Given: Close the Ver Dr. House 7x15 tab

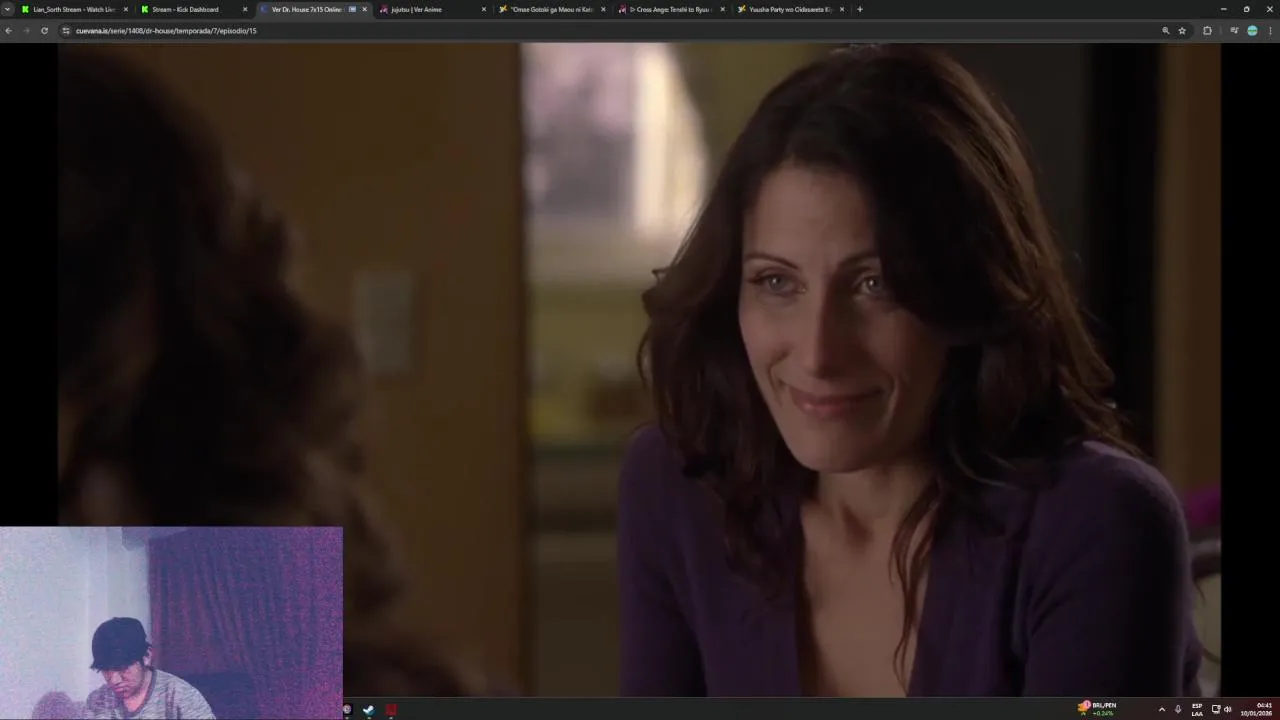Looking at the screenshot, I should [364, 9].
